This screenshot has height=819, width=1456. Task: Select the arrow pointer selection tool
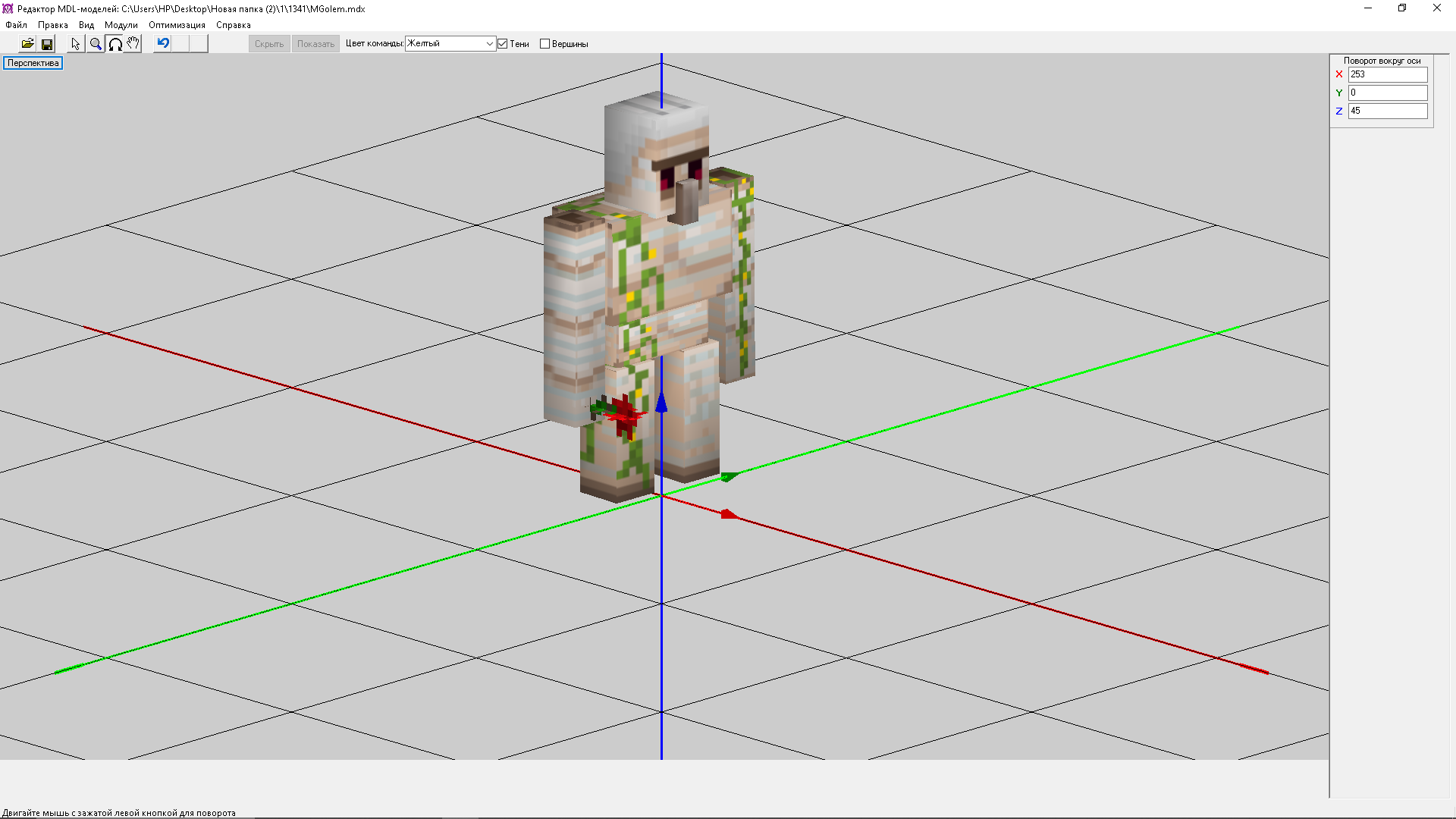pyautogui.click(x=76, y=44)
